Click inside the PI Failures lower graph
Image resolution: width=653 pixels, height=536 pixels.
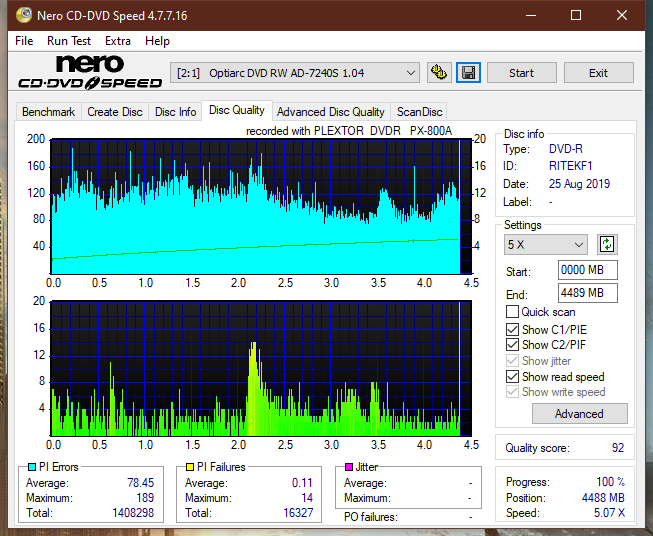coord(261,369)
